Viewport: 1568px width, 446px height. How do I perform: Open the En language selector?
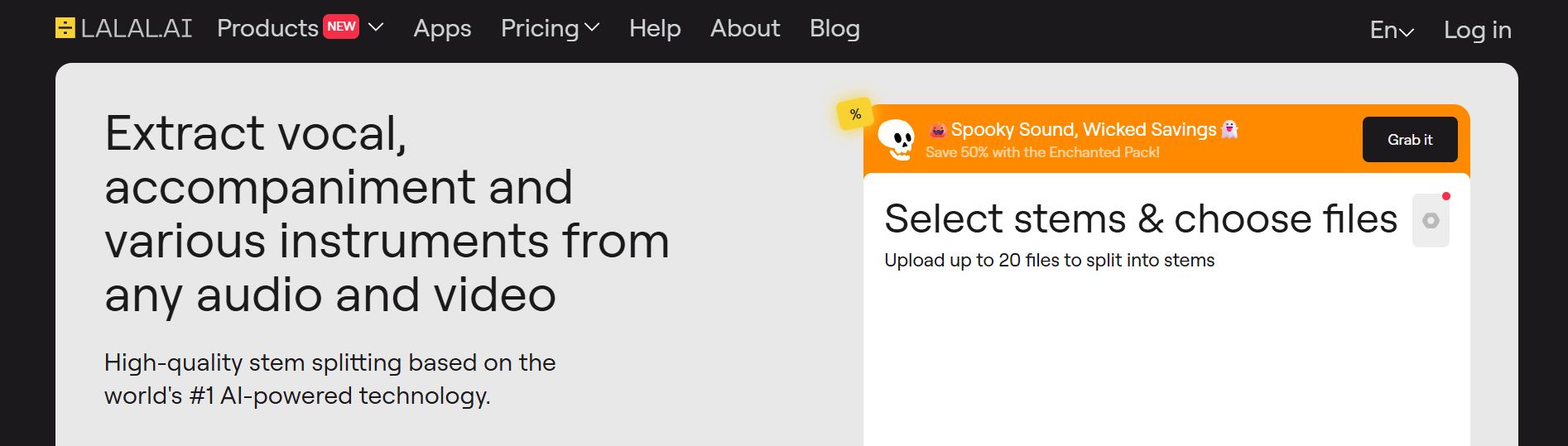tap(1391, 31)
